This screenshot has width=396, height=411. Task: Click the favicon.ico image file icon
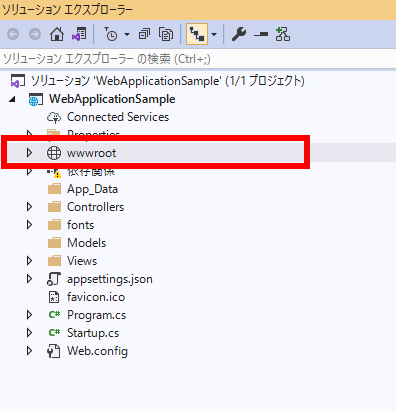54,297
